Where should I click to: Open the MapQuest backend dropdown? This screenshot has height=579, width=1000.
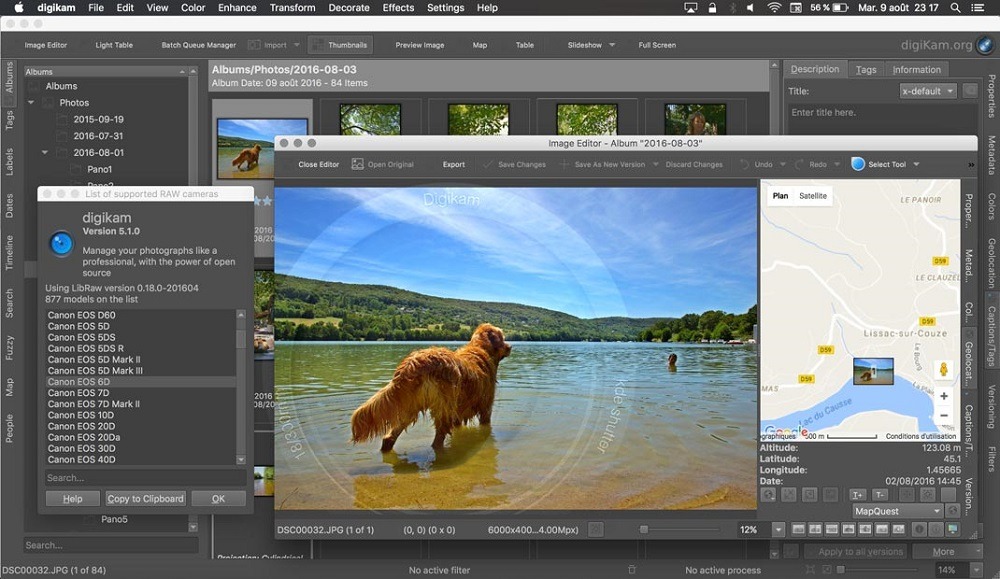point(896,511)
